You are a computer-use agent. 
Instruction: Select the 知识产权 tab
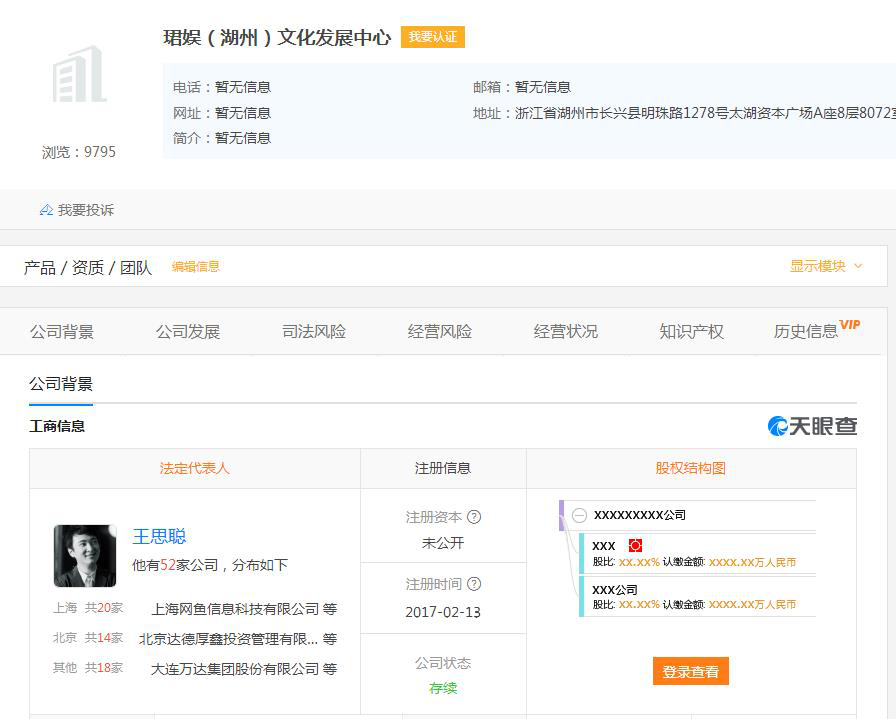691,331
